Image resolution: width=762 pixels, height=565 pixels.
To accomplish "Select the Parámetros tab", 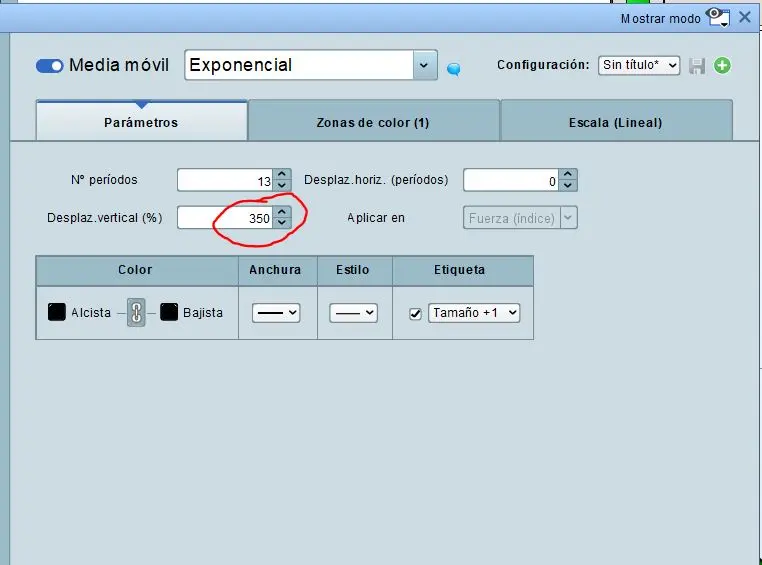I will tap(141, 123).
